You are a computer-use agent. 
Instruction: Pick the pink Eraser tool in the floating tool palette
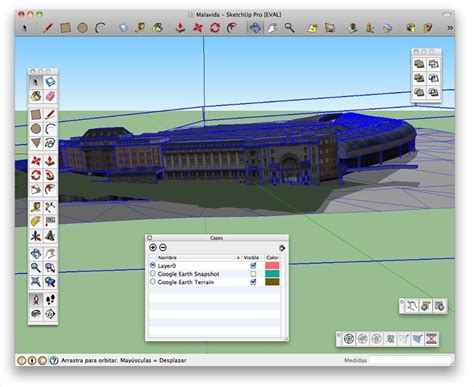50,96
